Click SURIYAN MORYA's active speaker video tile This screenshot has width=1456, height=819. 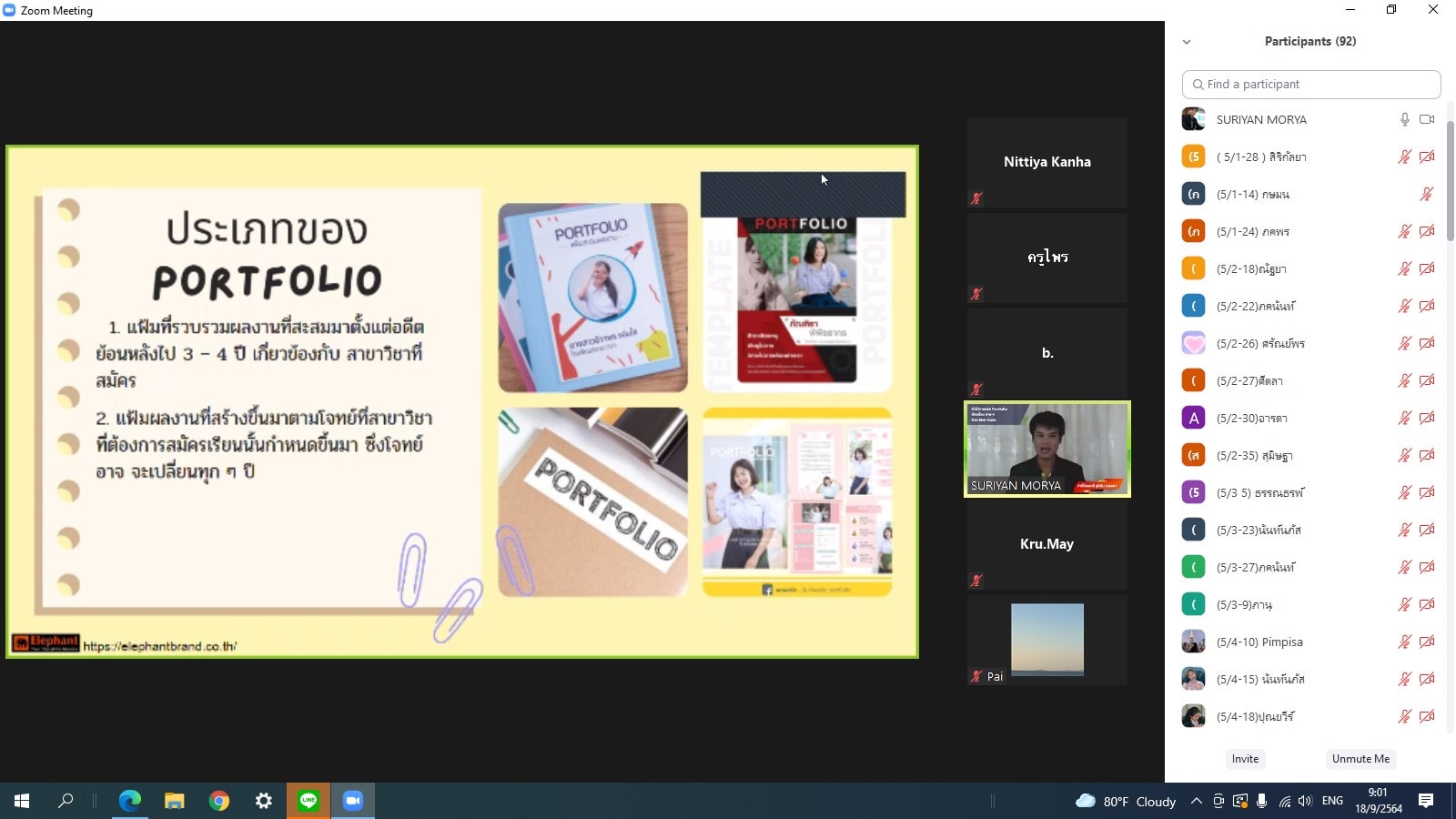(1047, 449)
